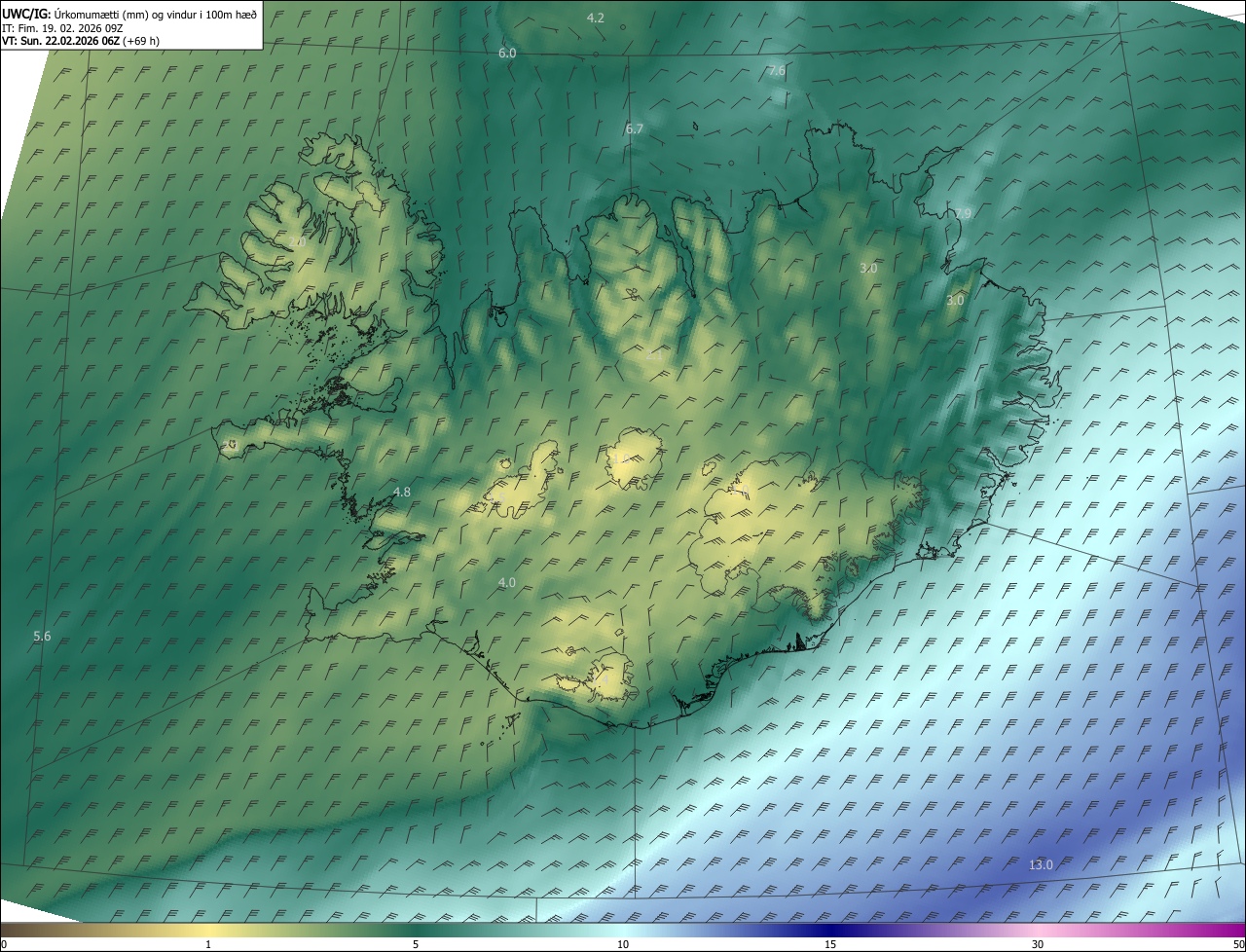
Task: Click the 4.0 value label in south Iceland
Action: coord(507,582)
